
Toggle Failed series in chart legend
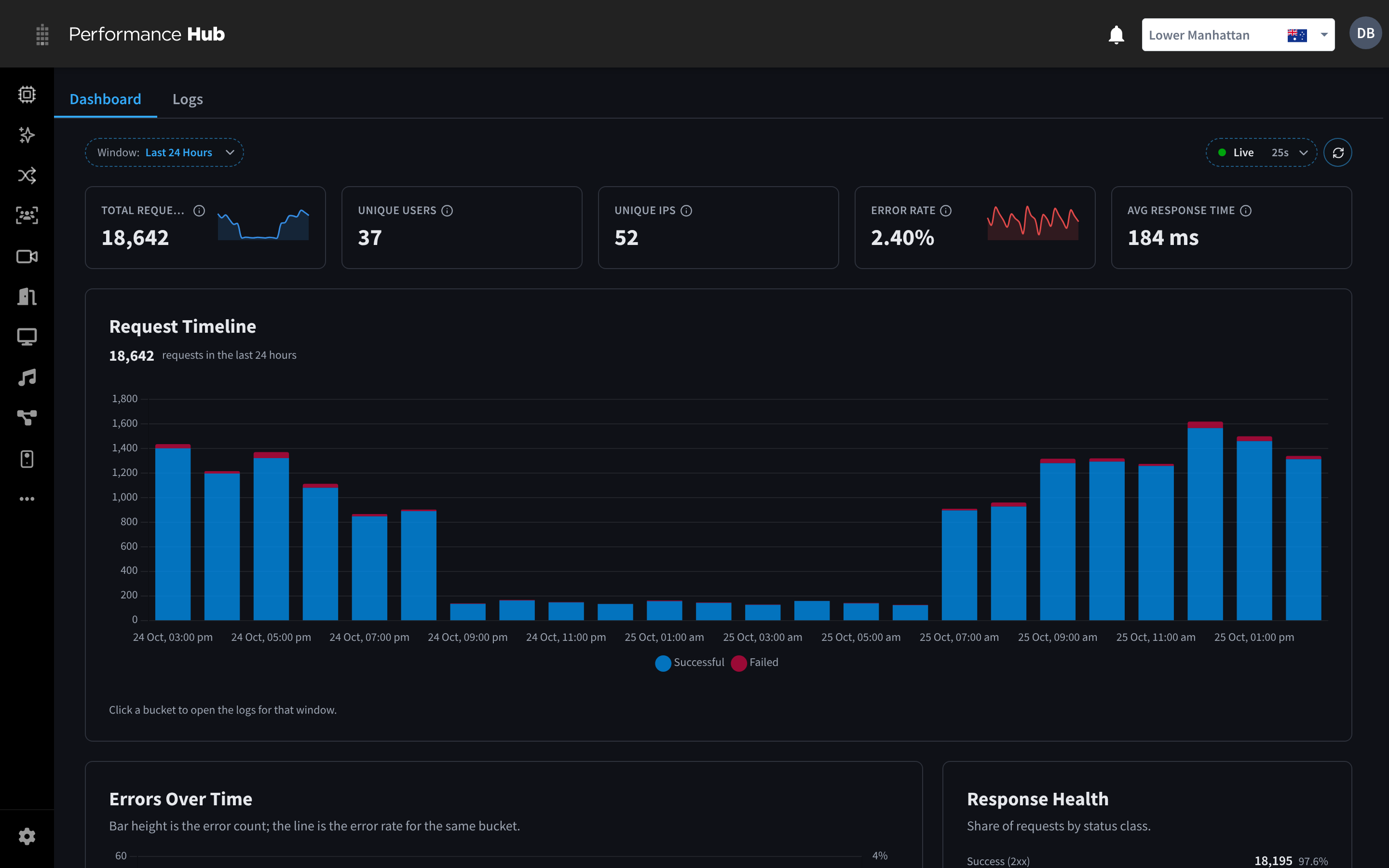click(755, 663)
